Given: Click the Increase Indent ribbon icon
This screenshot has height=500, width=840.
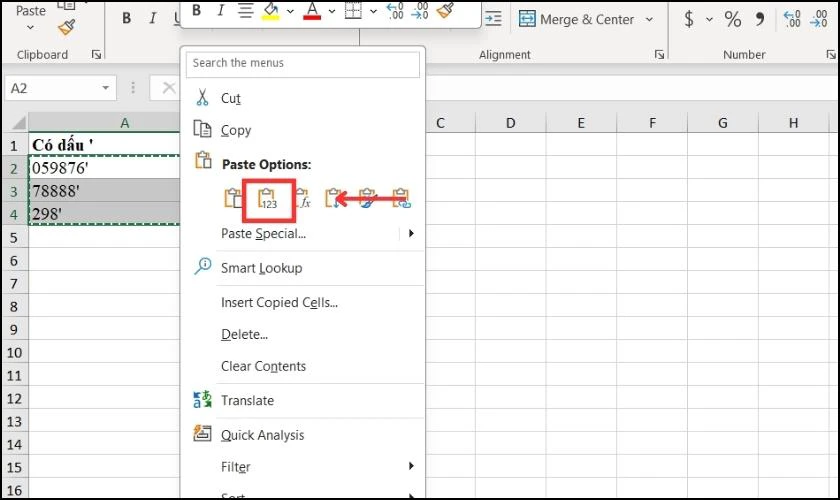Looking at the screenshot, I should tap(493, 19).
